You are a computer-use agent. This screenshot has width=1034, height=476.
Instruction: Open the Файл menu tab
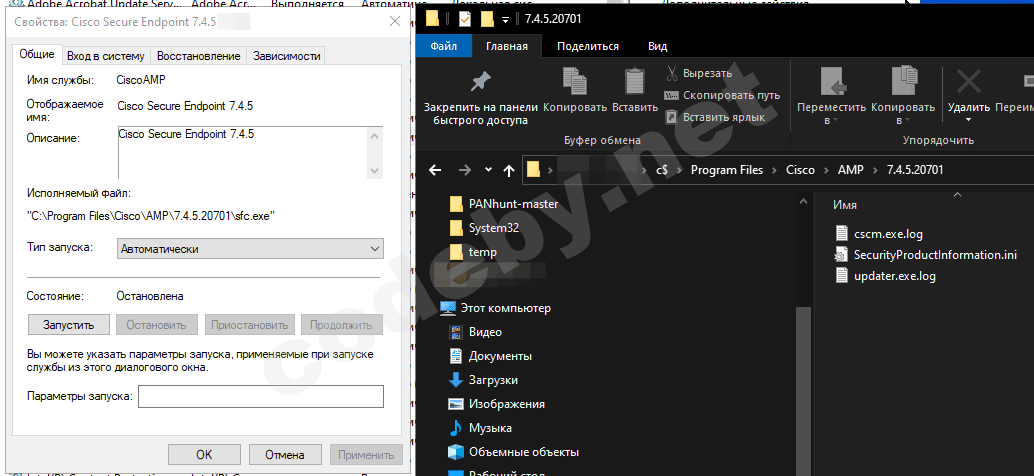(x=444, y=46)
